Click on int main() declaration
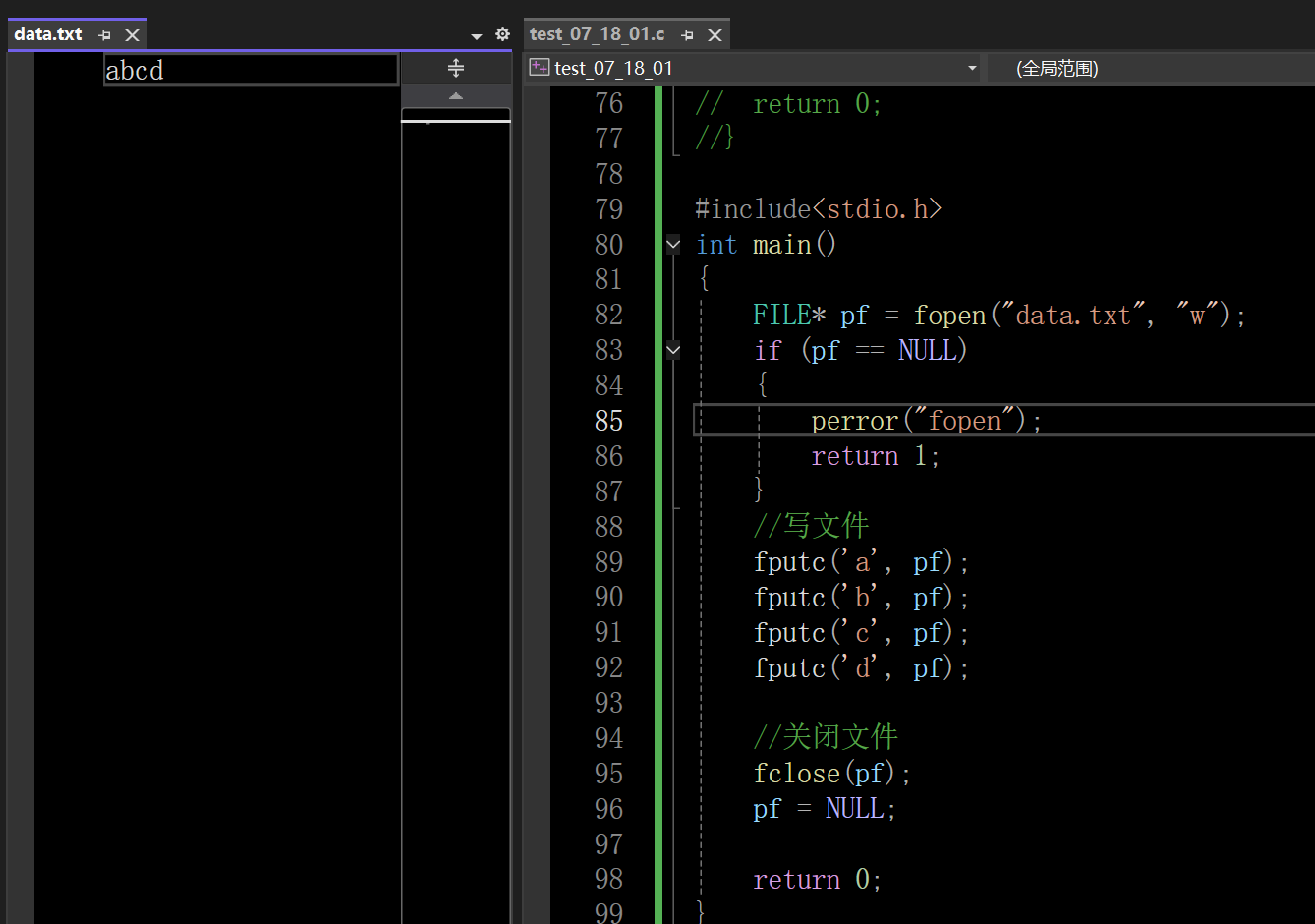This screenshot has height=924, width=1315. (767, 245)
